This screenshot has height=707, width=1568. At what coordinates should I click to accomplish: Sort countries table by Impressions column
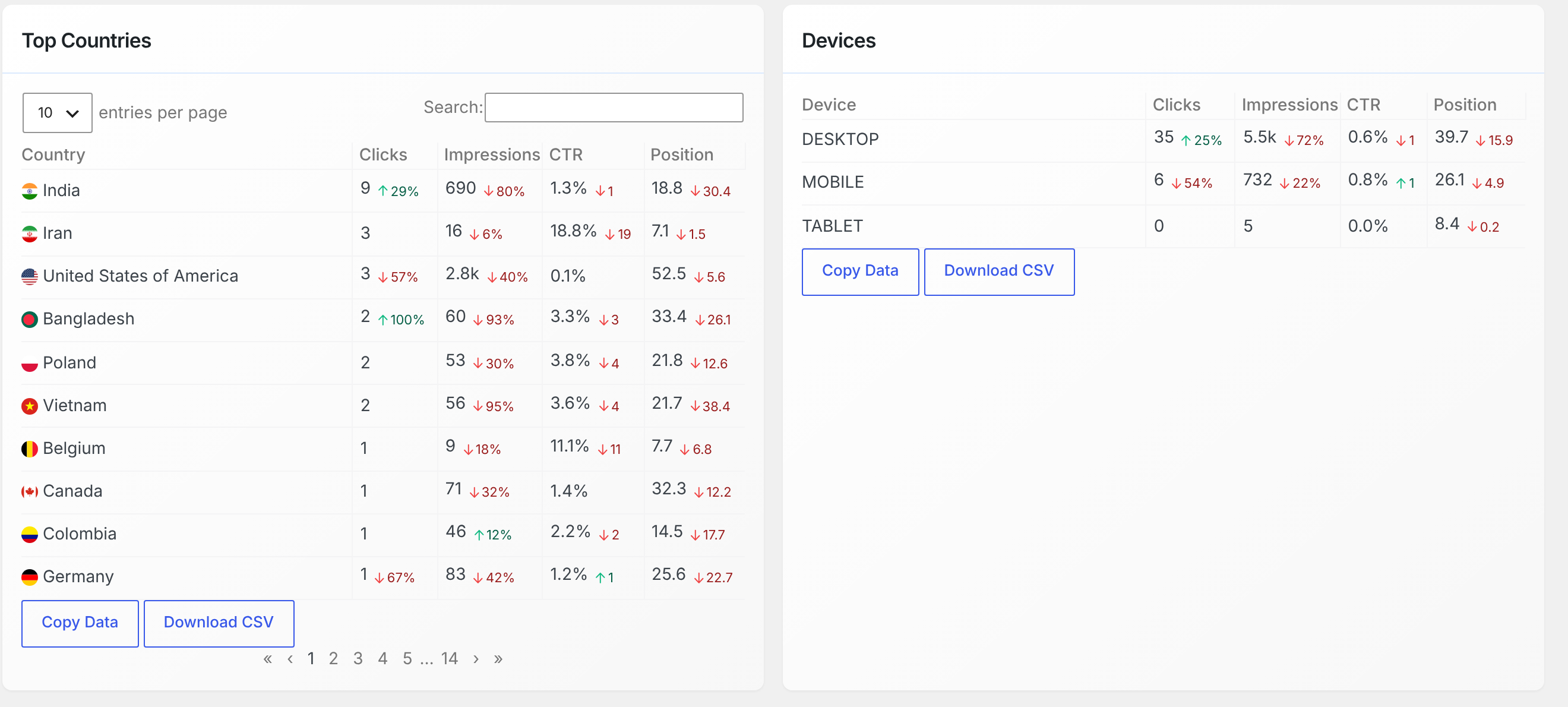[x=492, y=154]
